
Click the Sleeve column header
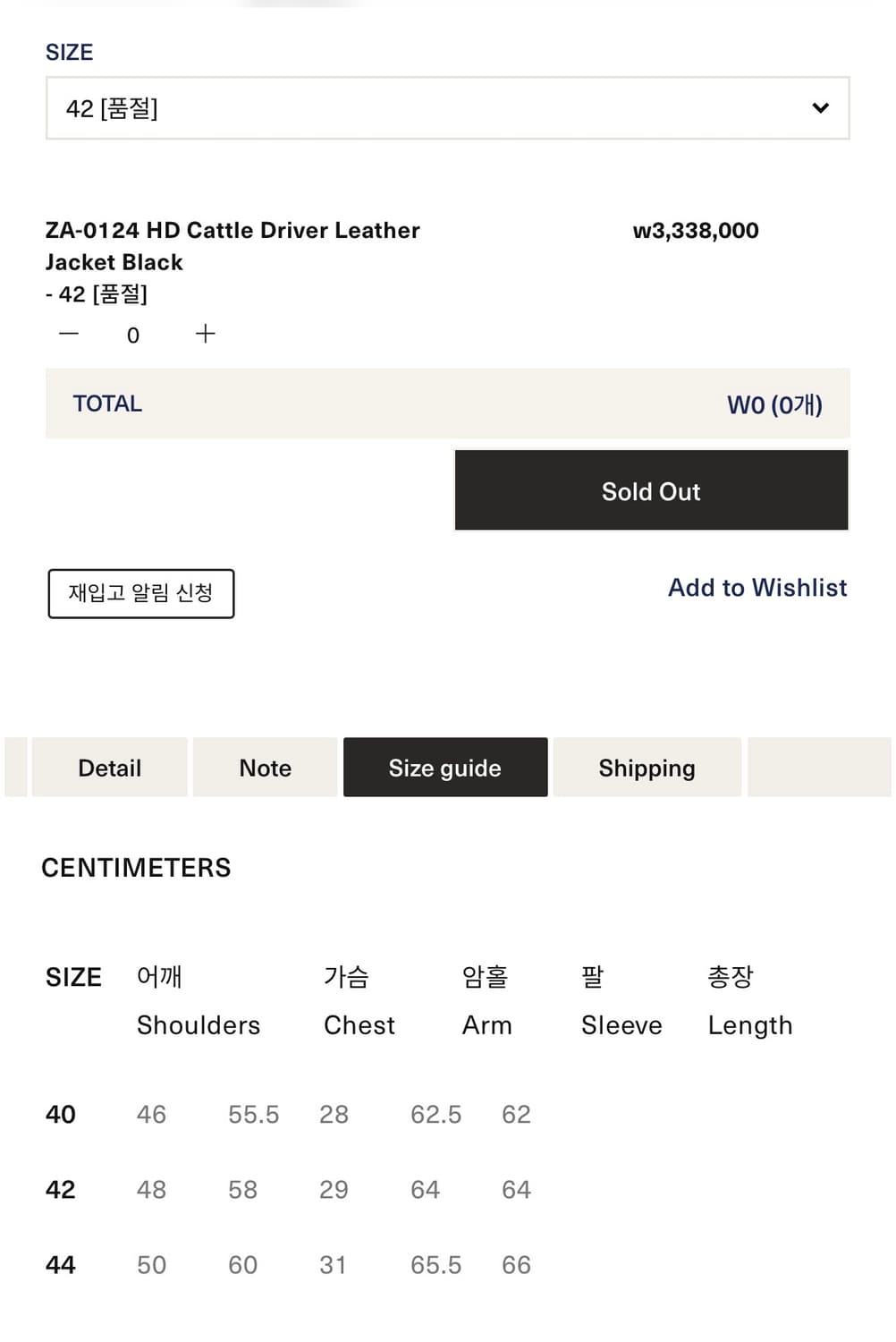[621, 1024]
